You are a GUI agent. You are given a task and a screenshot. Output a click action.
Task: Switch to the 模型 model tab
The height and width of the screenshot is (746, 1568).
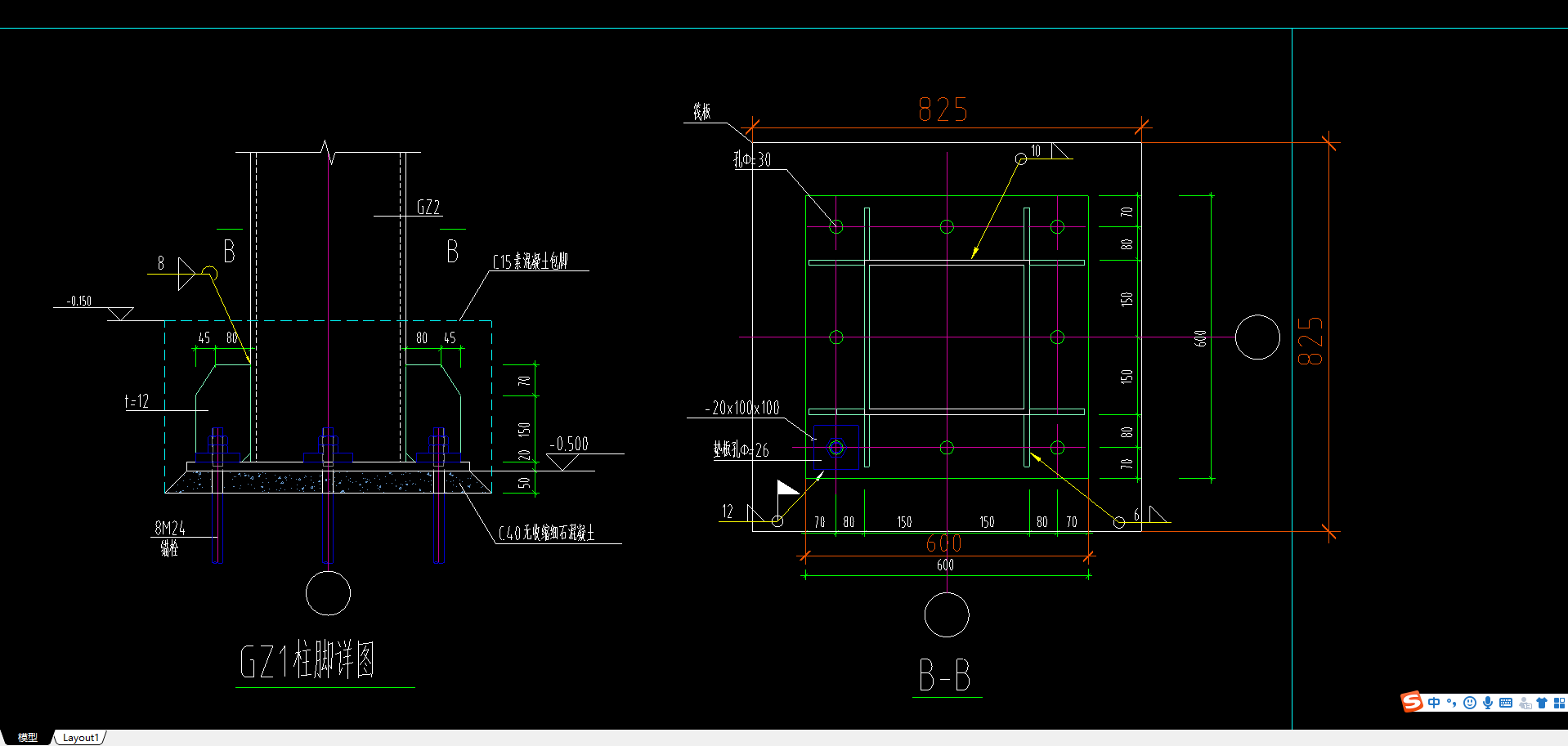pyautogui.click(x=28, y=737)
